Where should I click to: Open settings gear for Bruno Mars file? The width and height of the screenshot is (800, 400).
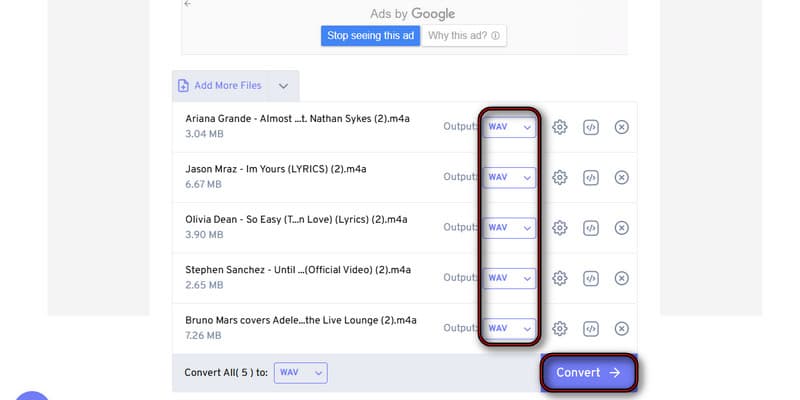click(560, 329)
